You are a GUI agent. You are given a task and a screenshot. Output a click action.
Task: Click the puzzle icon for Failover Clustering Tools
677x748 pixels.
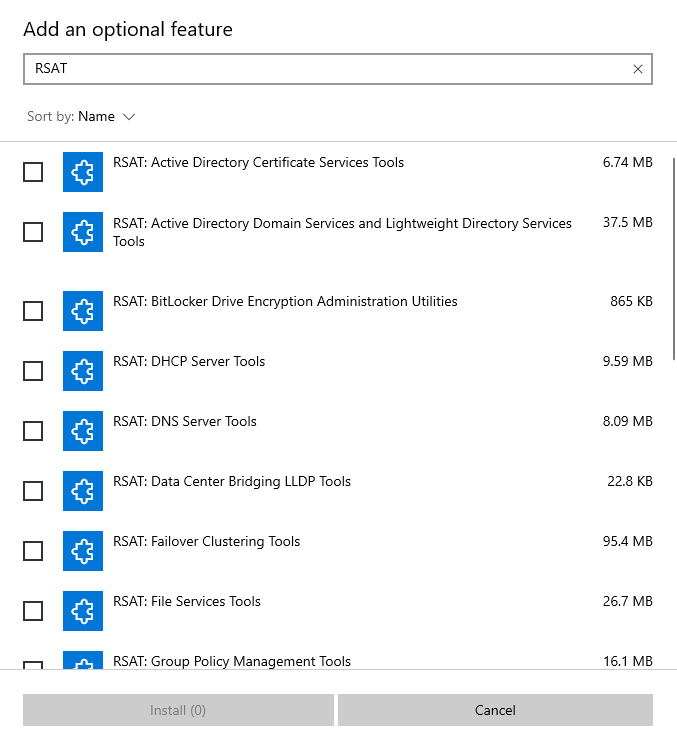83,551
